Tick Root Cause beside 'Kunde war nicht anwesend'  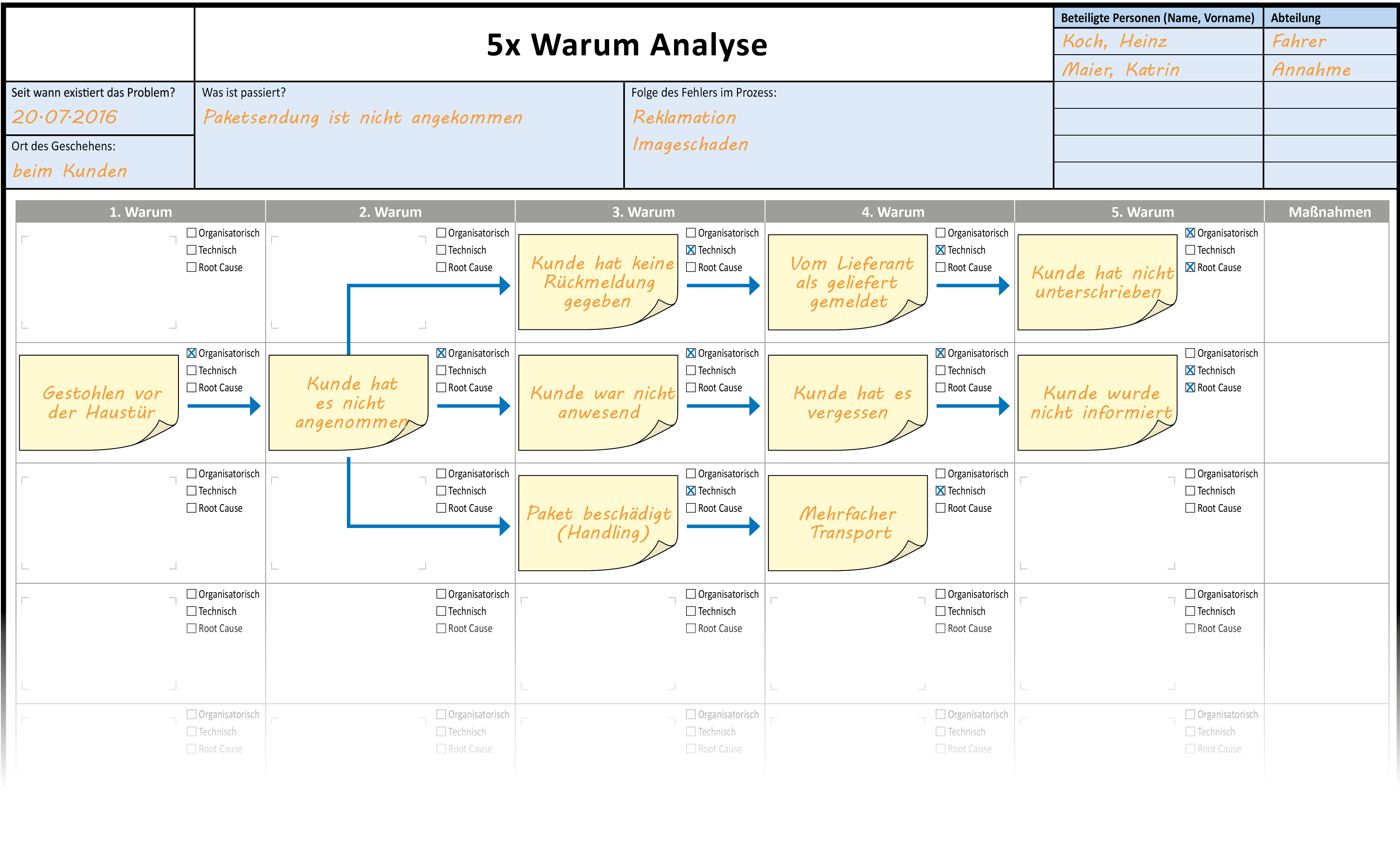[691, 387]
